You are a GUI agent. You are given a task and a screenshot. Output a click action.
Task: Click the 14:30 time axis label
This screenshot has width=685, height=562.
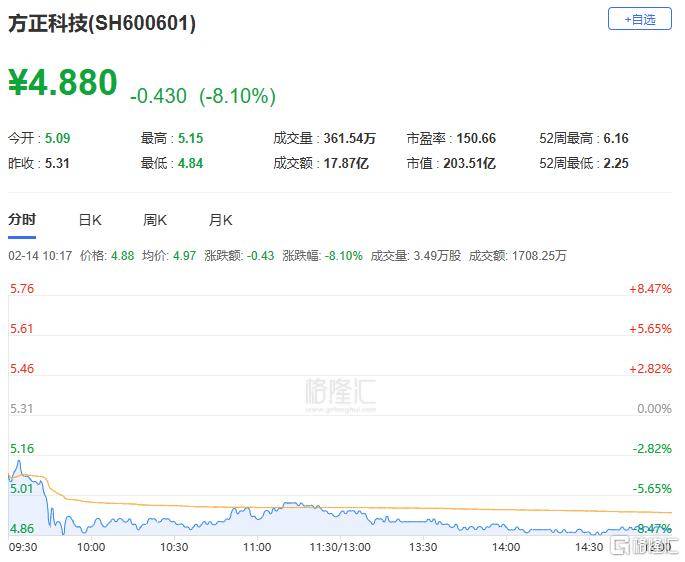[589, 547]
